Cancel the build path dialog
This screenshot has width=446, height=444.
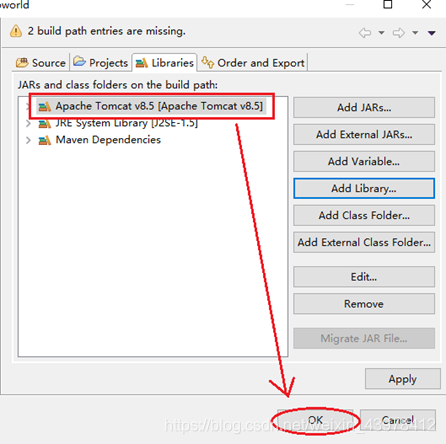click(398, 420)
